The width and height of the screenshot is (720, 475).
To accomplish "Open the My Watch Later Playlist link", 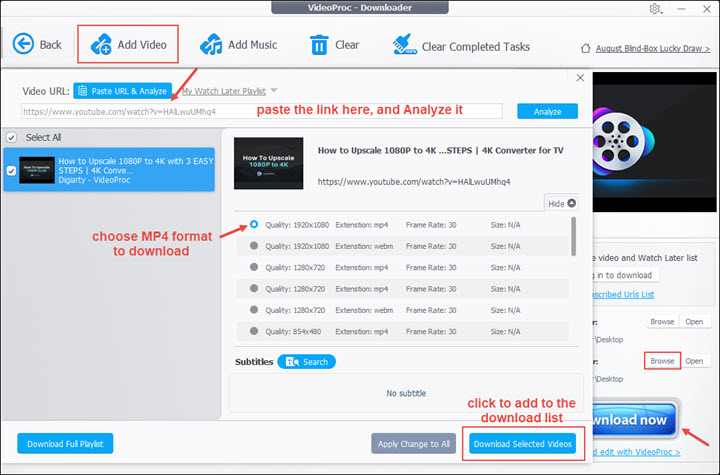I will point(224,91).
